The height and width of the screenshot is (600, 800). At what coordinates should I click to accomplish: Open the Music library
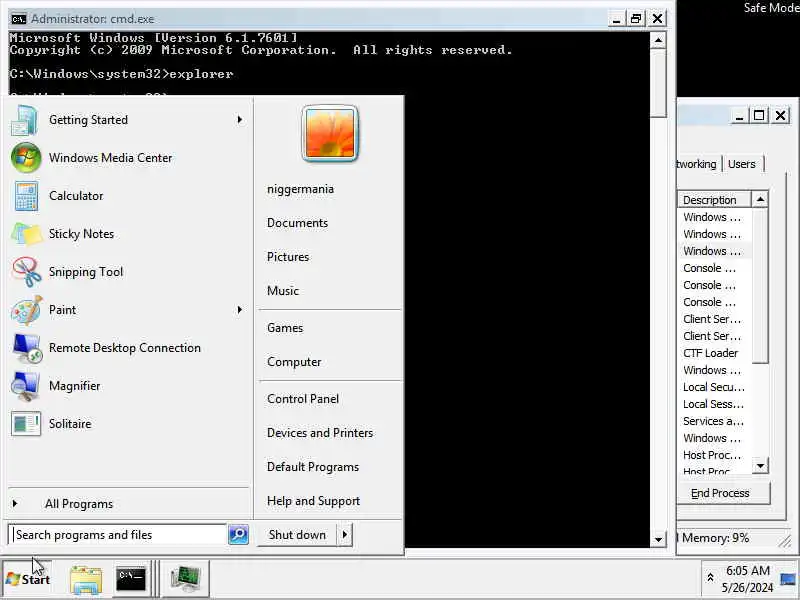tap(283, 291)
